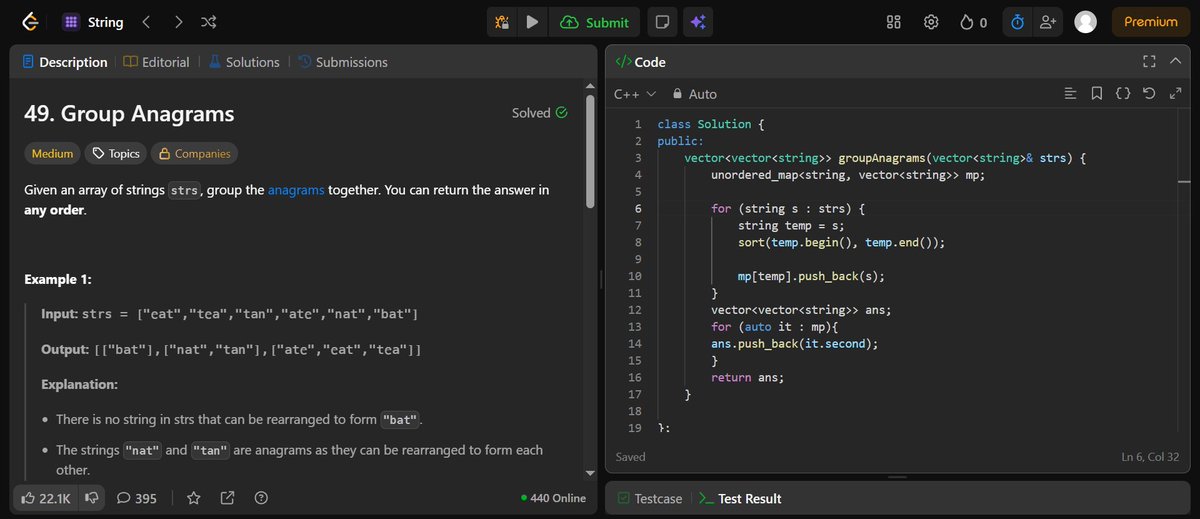This screenshot has height=519, width=1200.
Task: Open the notes sticky icon
Action: click(x=661, y=22)
